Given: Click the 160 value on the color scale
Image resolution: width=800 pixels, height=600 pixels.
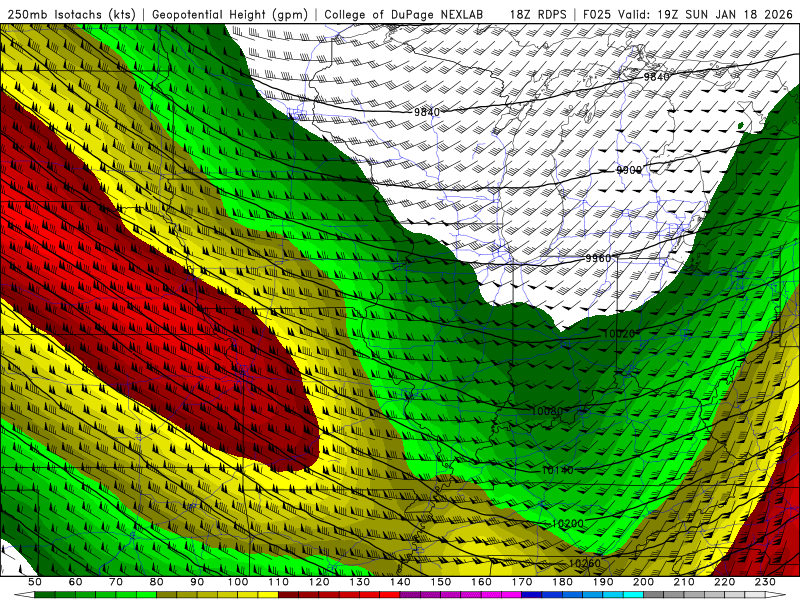Looking at the screenshot, I should [481, 582].
